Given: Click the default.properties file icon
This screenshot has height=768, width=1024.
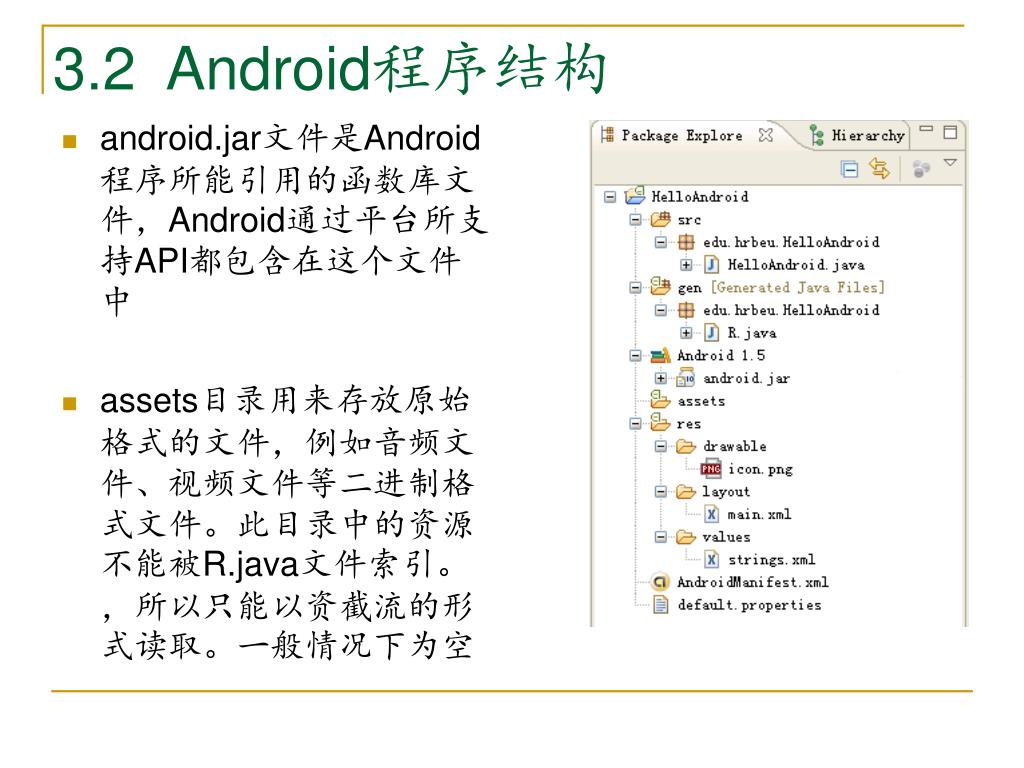Looking at the screenshot, I should coord(660,605).
